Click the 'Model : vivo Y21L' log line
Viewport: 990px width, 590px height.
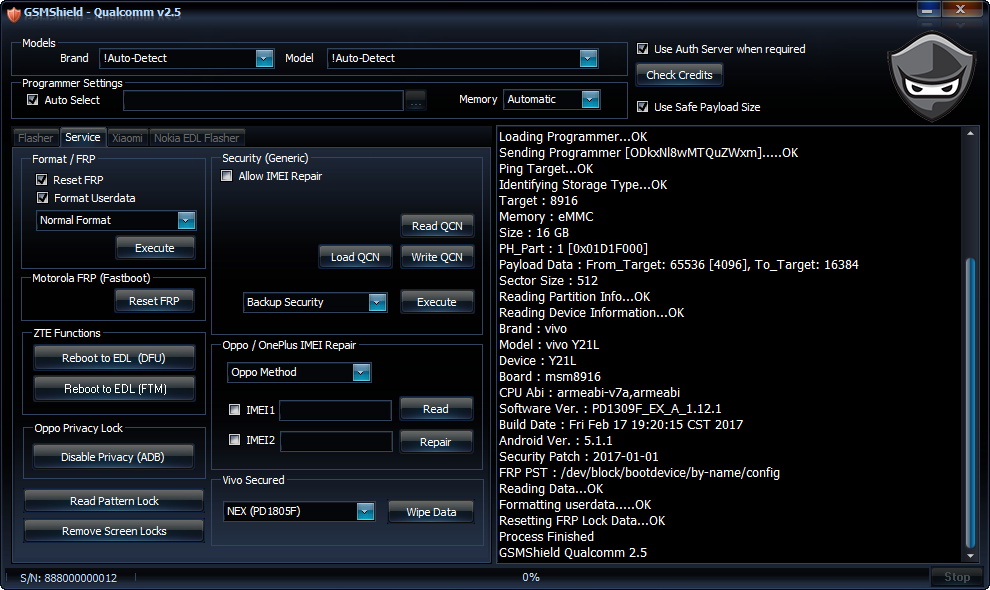tap(549, 345)
